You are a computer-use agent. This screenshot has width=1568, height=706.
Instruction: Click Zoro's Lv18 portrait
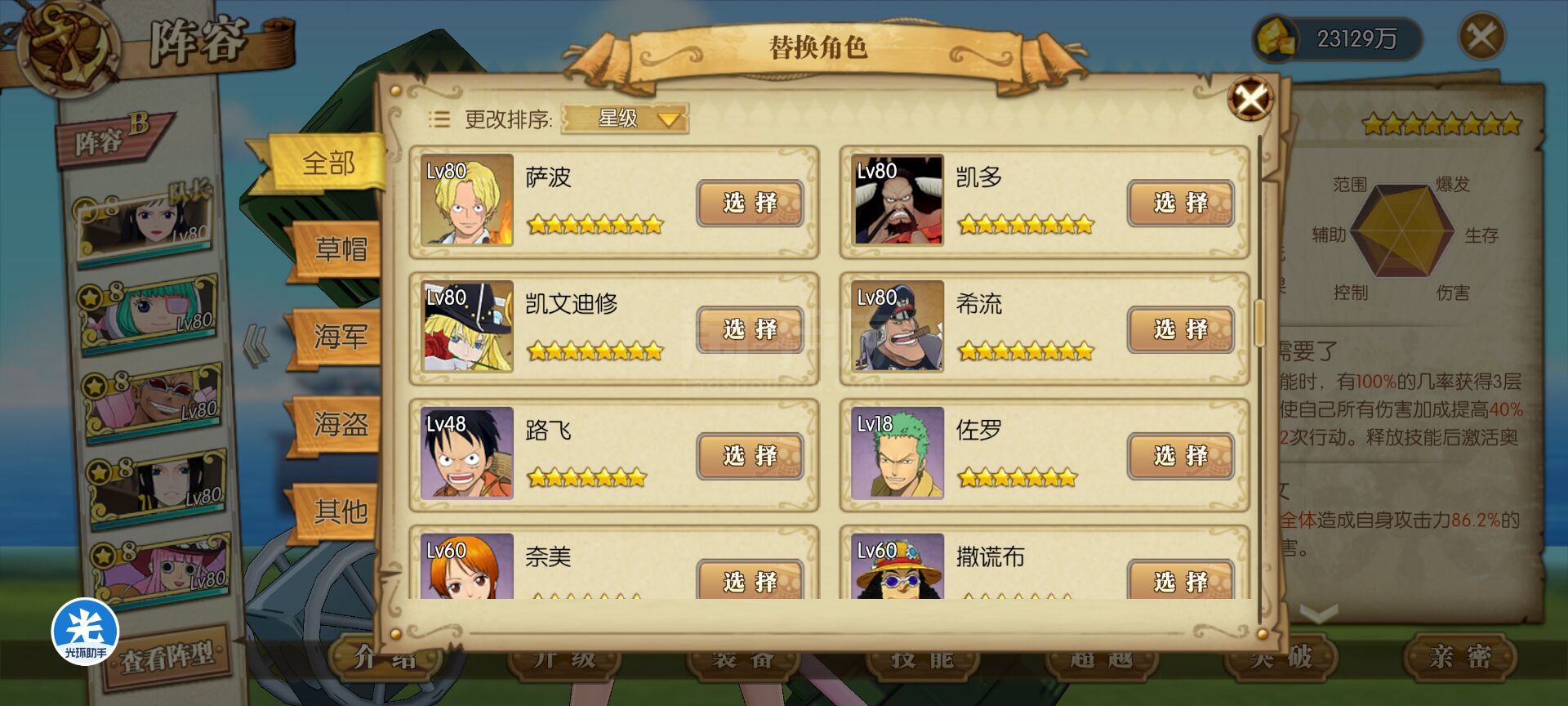coord(897,454)
